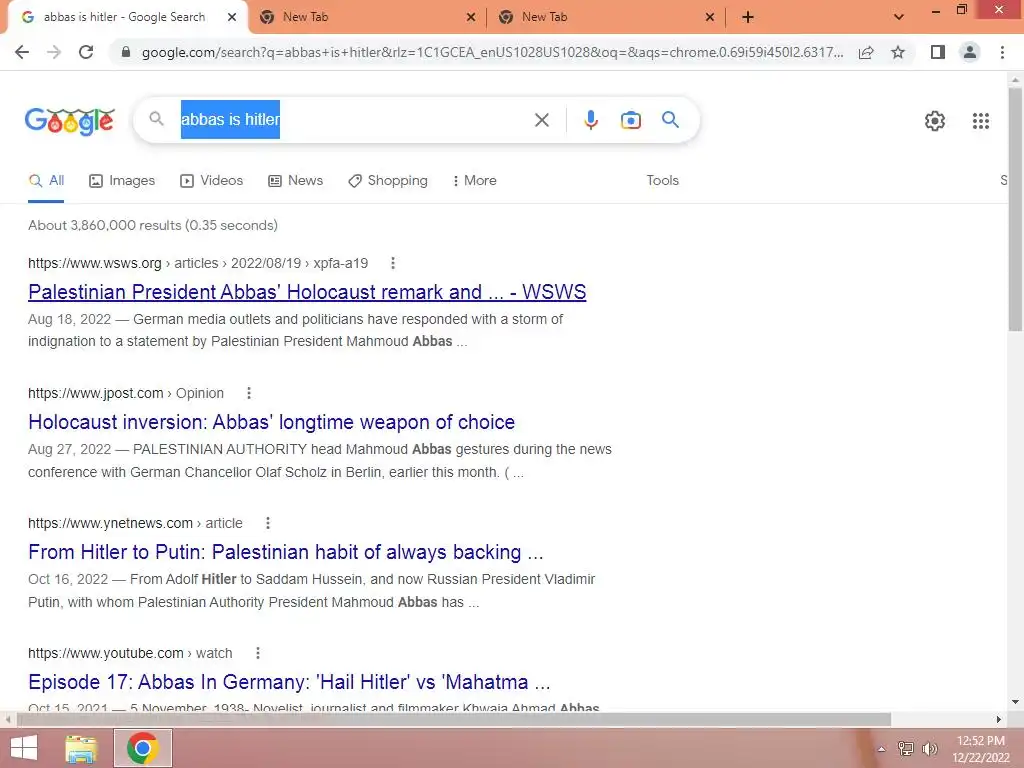This screenshot has height=768, width=1024.
Task: Start voice search with the microphone
Action: click(590, 120)
